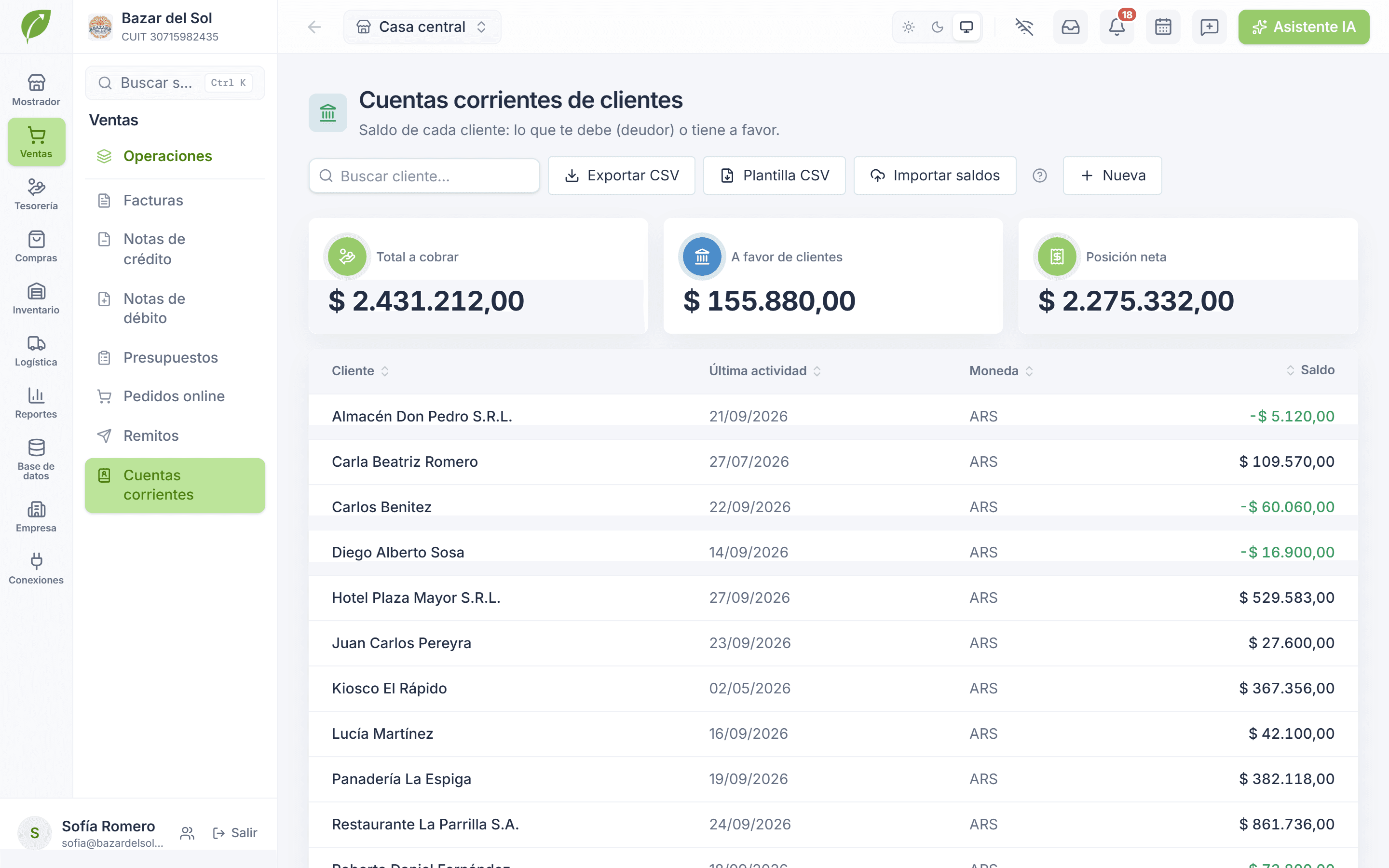
Task: Go back with the left arrow
Action: click(x=314, y=27)
